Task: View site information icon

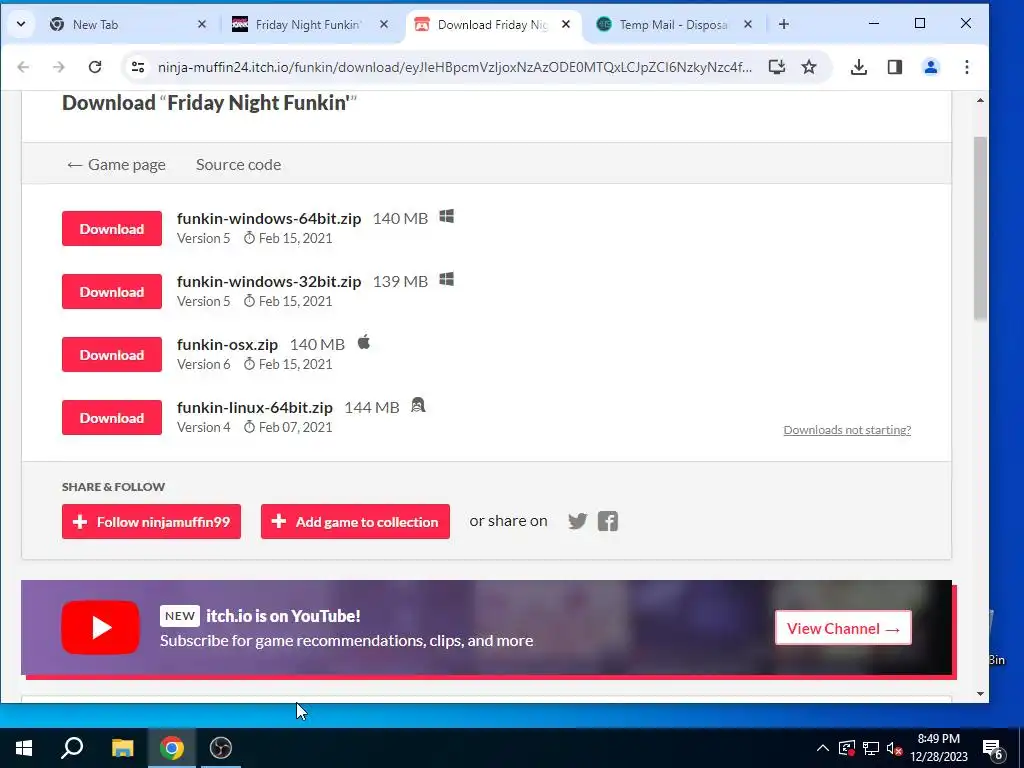Action: pyautogui.click(x=138, y=67)
